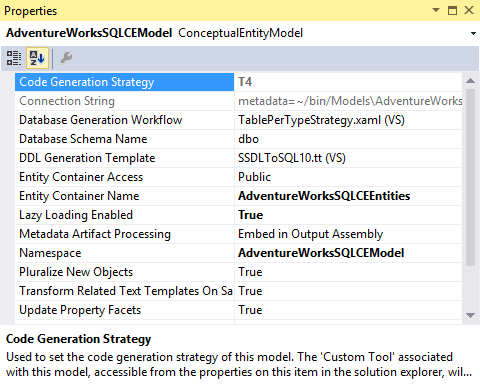The width and height of the screenshot is (480, 387).
Task: Toggle Alphabetical sort icon
Action: point(37,58)
